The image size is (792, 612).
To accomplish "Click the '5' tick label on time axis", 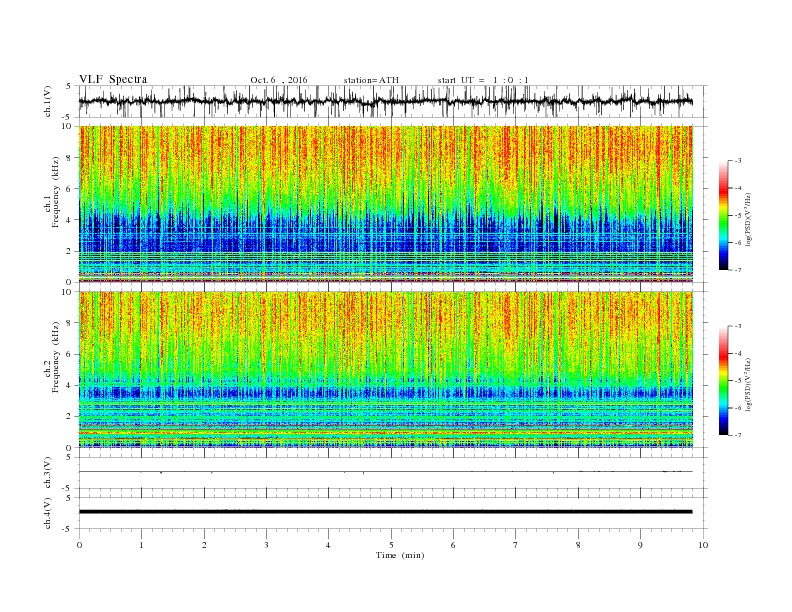I will [x=391, y=545].
